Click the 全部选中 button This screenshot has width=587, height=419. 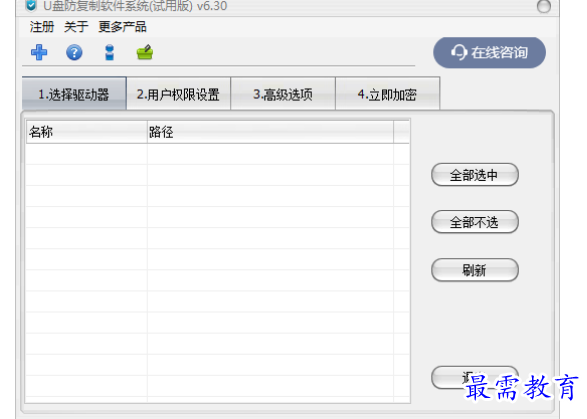click(x=475, y=175)
